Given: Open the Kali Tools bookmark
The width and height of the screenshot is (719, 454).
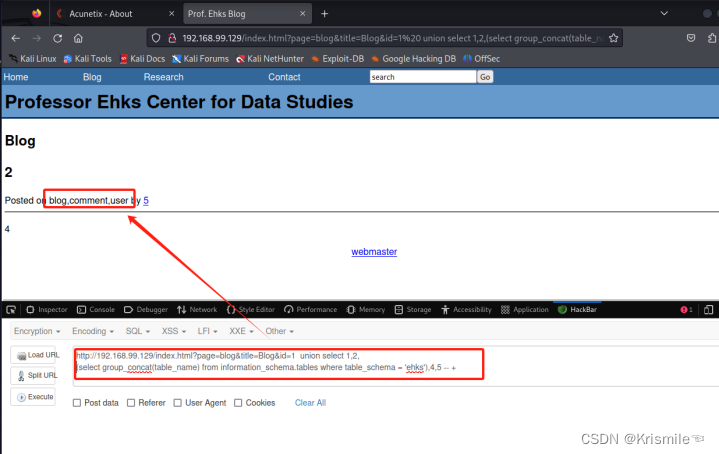Looking at the screenshot, I should (88, 59).
